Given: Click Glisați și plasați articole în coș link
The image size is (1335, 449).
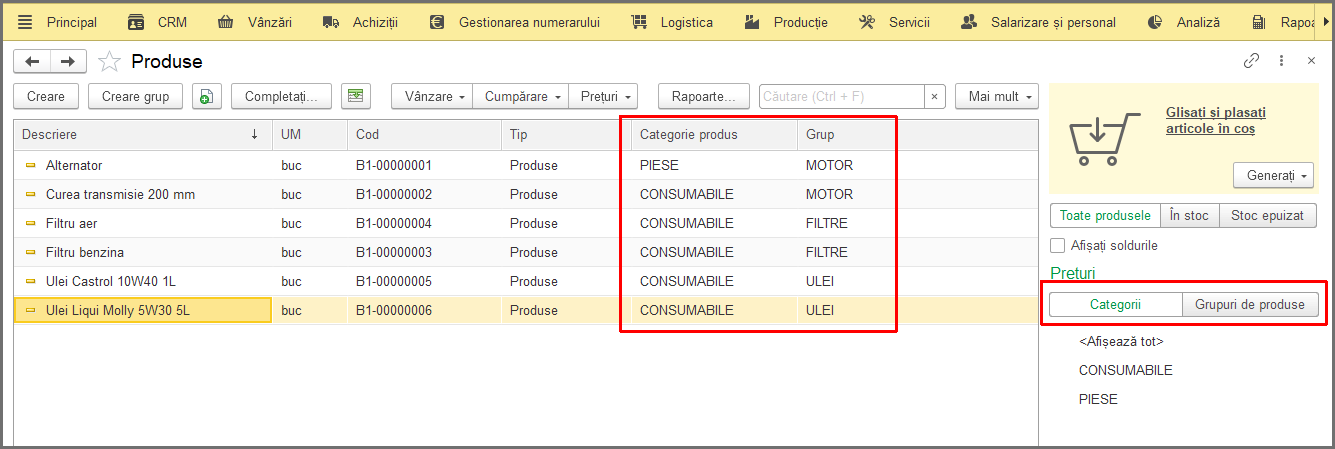Looking at the screenshot, I should pos(1215,121).
